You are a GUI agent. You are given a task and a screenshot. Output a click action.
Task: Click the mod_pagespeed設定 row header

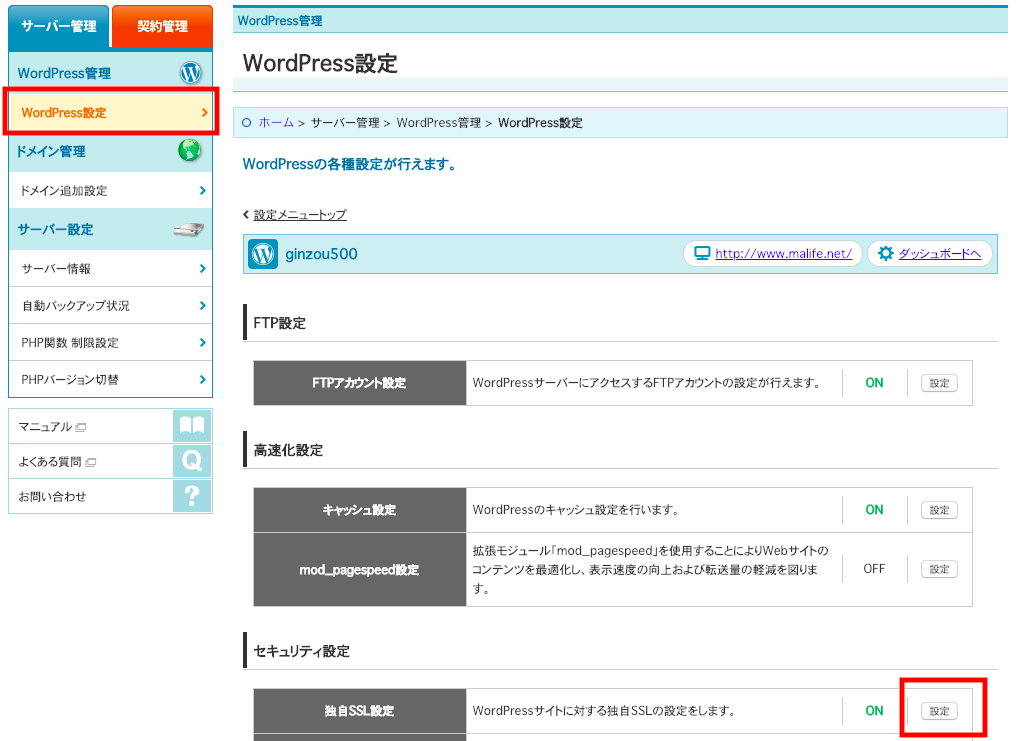(360, 570)
